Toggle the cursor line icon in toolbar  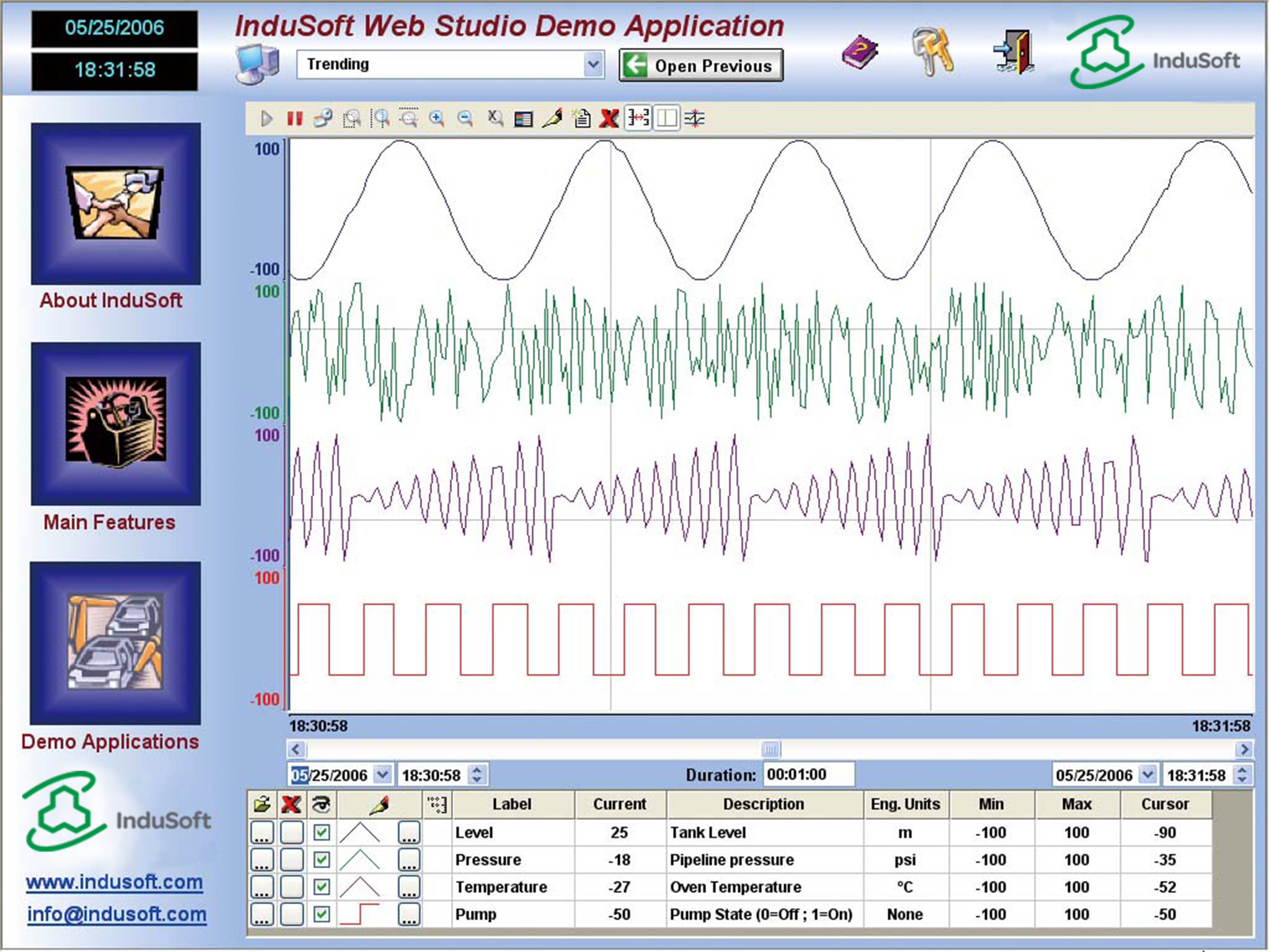(667, 118)
